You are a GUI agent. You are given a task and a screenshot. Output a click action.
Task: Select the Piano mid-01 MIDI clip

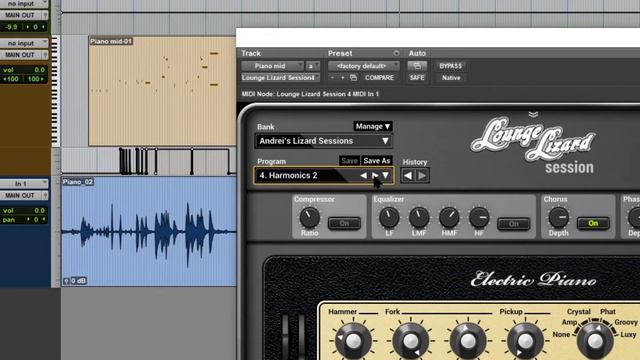click(162, 91)
